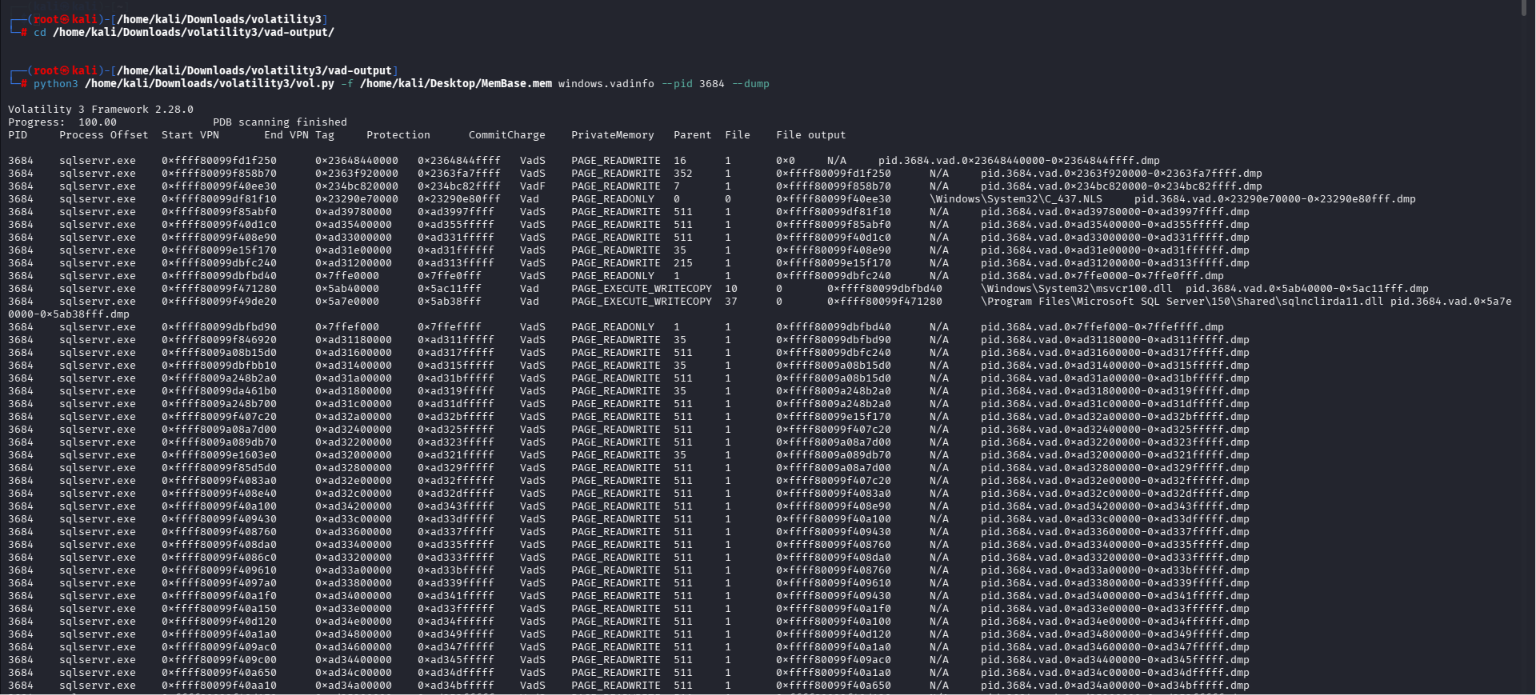Click the pid.3684.vad.0x7ffe0000-0x7ffe0fff.dmp filename
Screen dimensions: 1536x695
(1102, 275)
